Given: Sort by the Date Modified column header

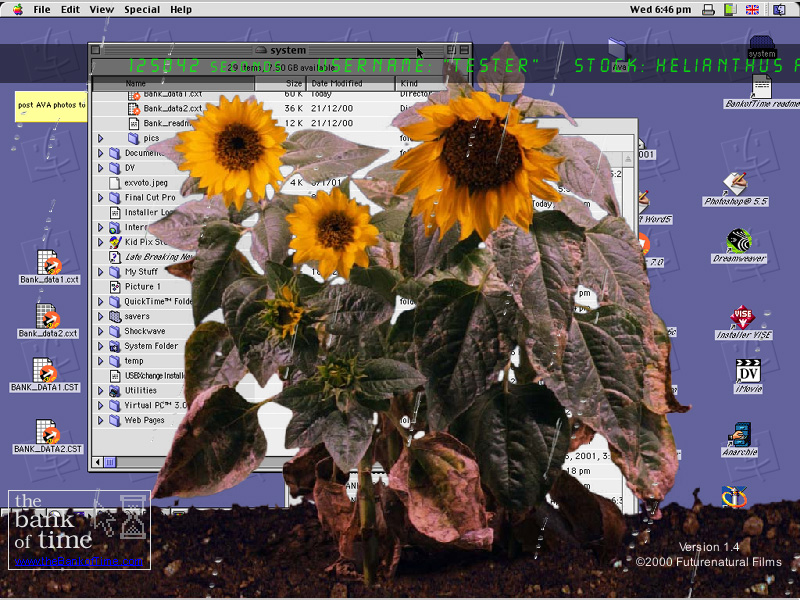Looking at the screenshot, I should click(x=351, y=83).
